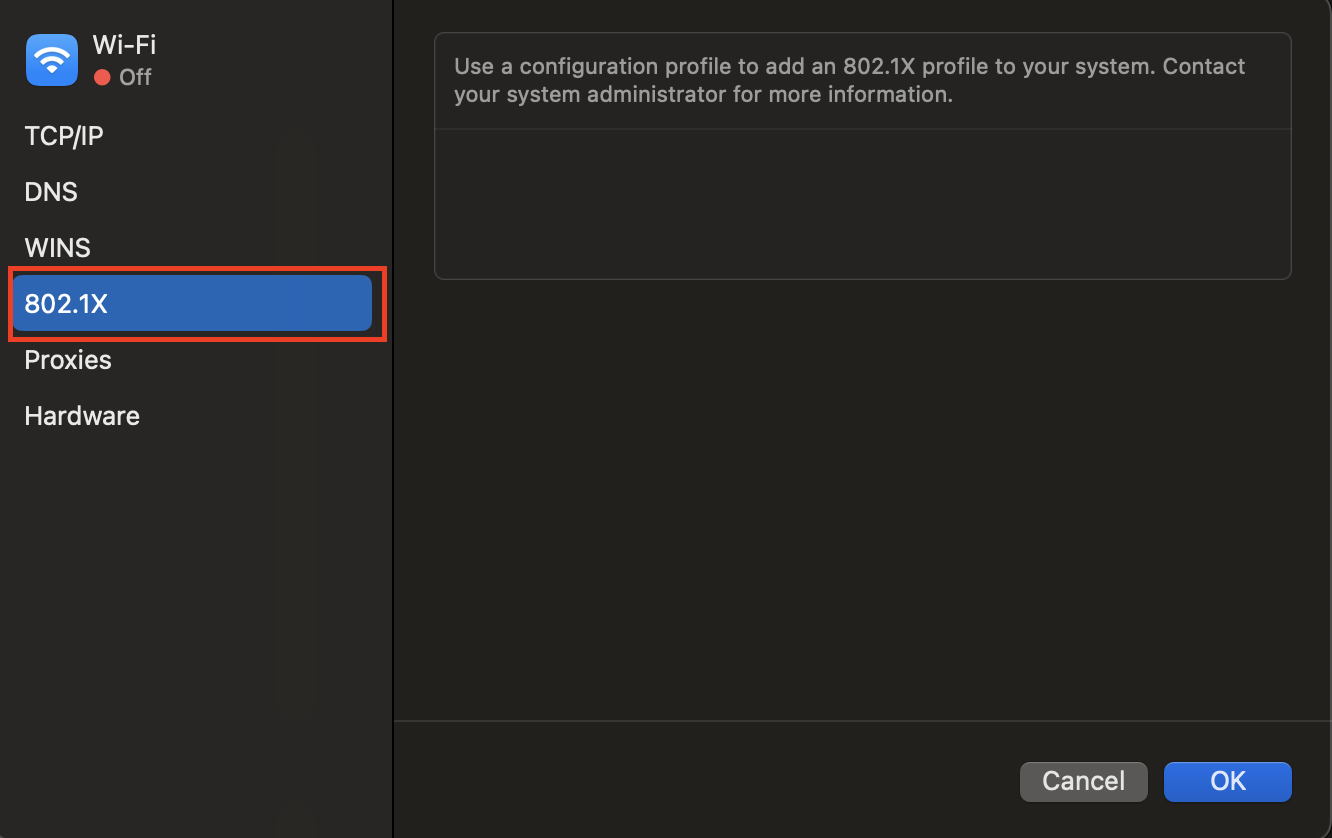Switch to the WINS section
This screenshot has height=838, width=1332.
tap(57, 247)
